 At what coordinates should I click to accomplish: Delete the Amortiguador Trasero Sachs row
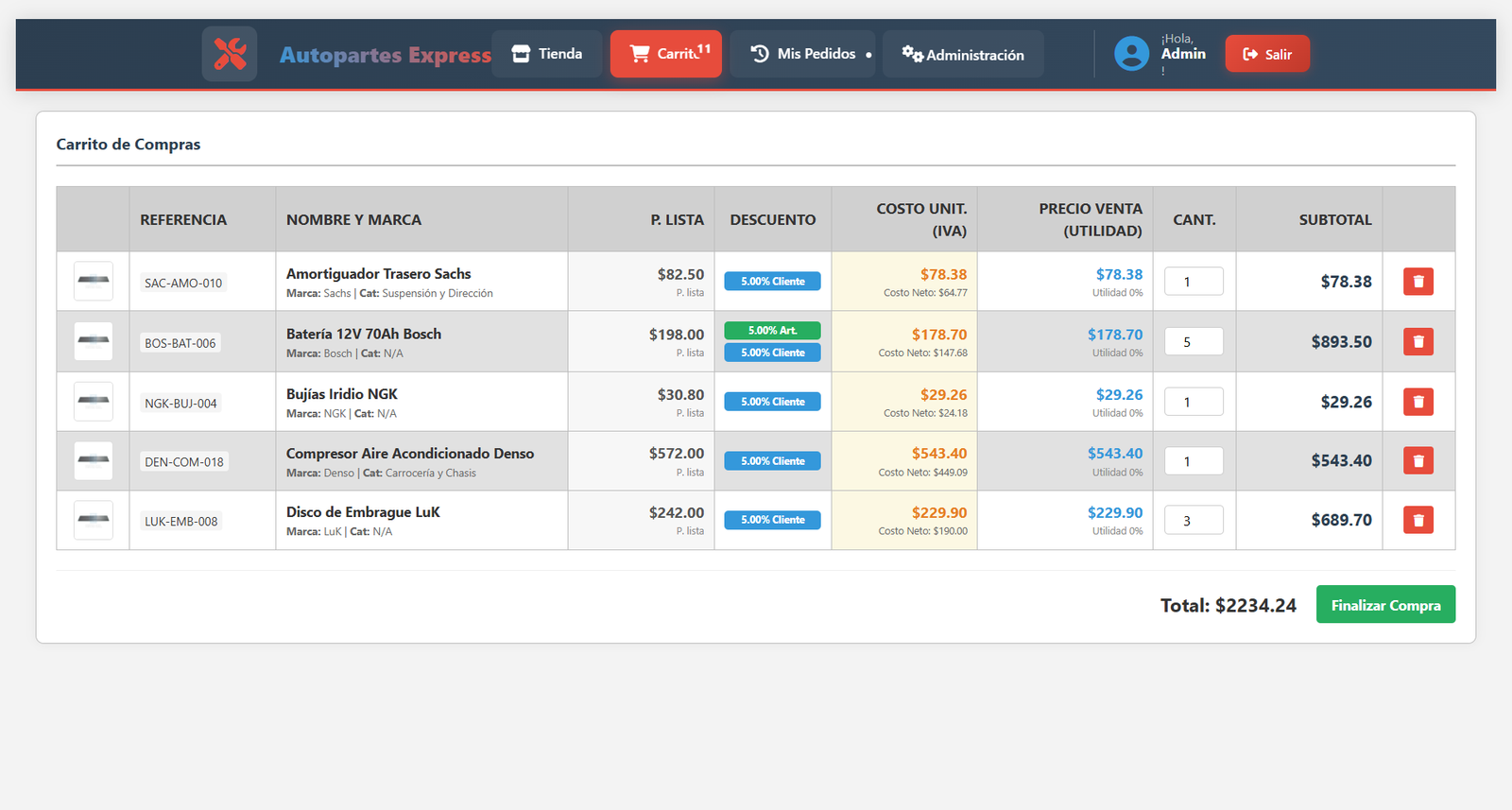[1417, 282]
